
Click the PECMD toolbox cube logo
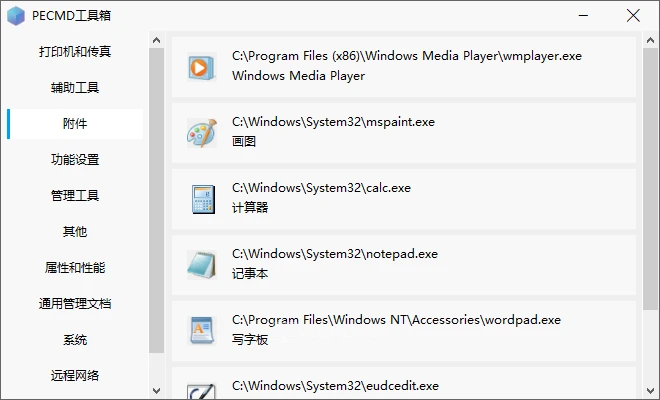pos(16,16)
